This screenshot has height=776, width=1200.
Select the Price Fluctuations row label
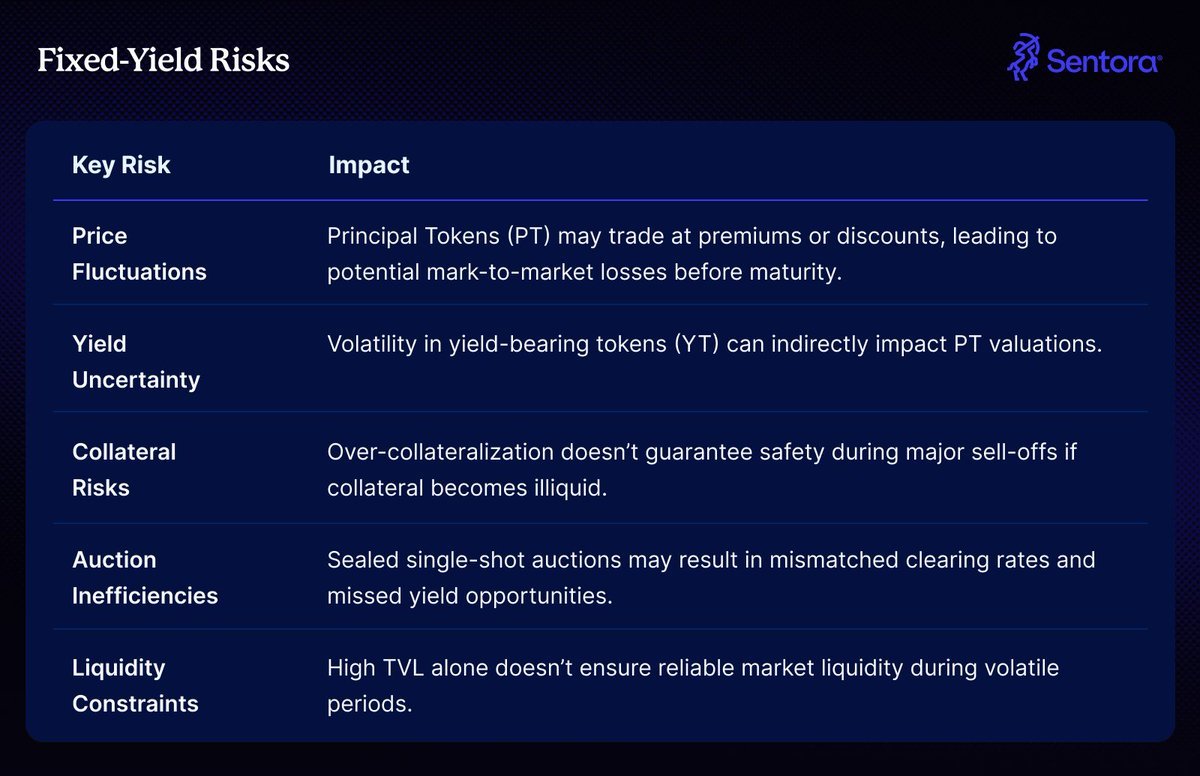[x=139, y=254]
